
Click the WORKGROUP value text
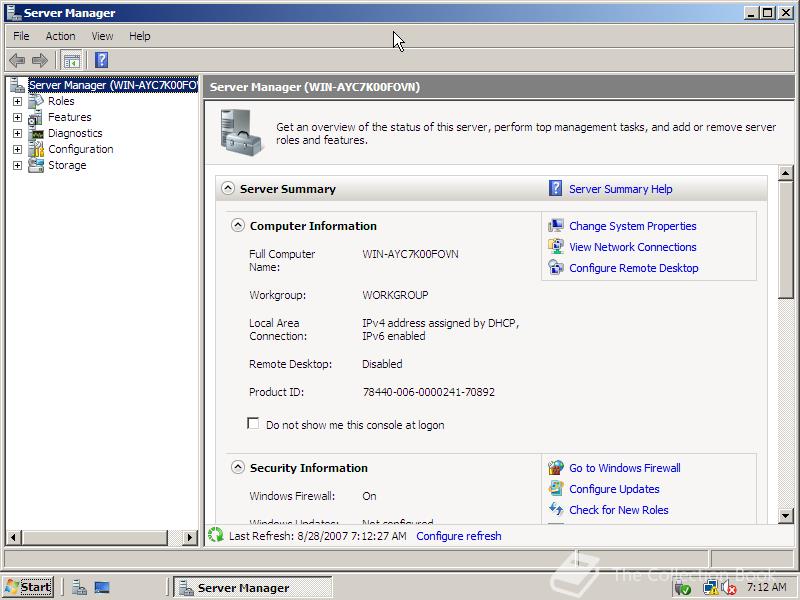click(395, 295)
